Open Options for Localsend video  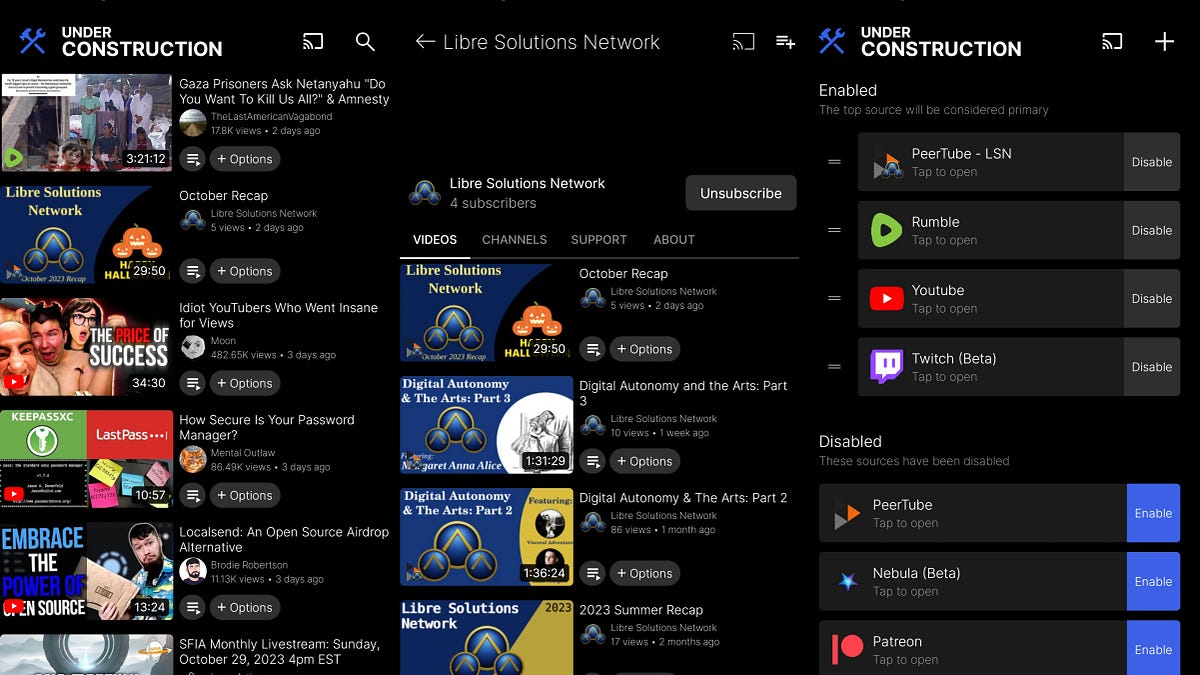click(x=245, y=606)
